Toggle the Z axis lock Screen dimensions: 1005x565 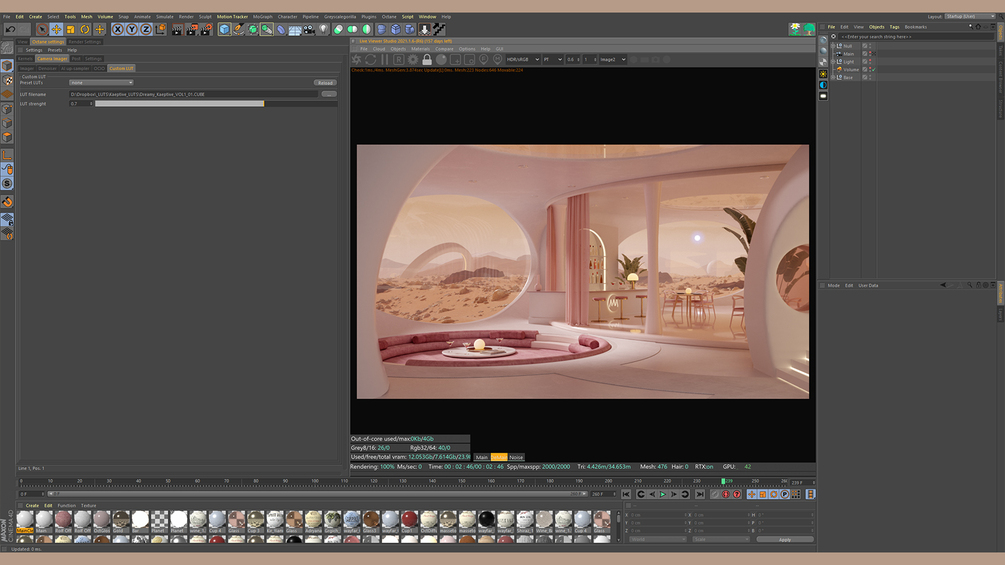[x=145, y=29]
